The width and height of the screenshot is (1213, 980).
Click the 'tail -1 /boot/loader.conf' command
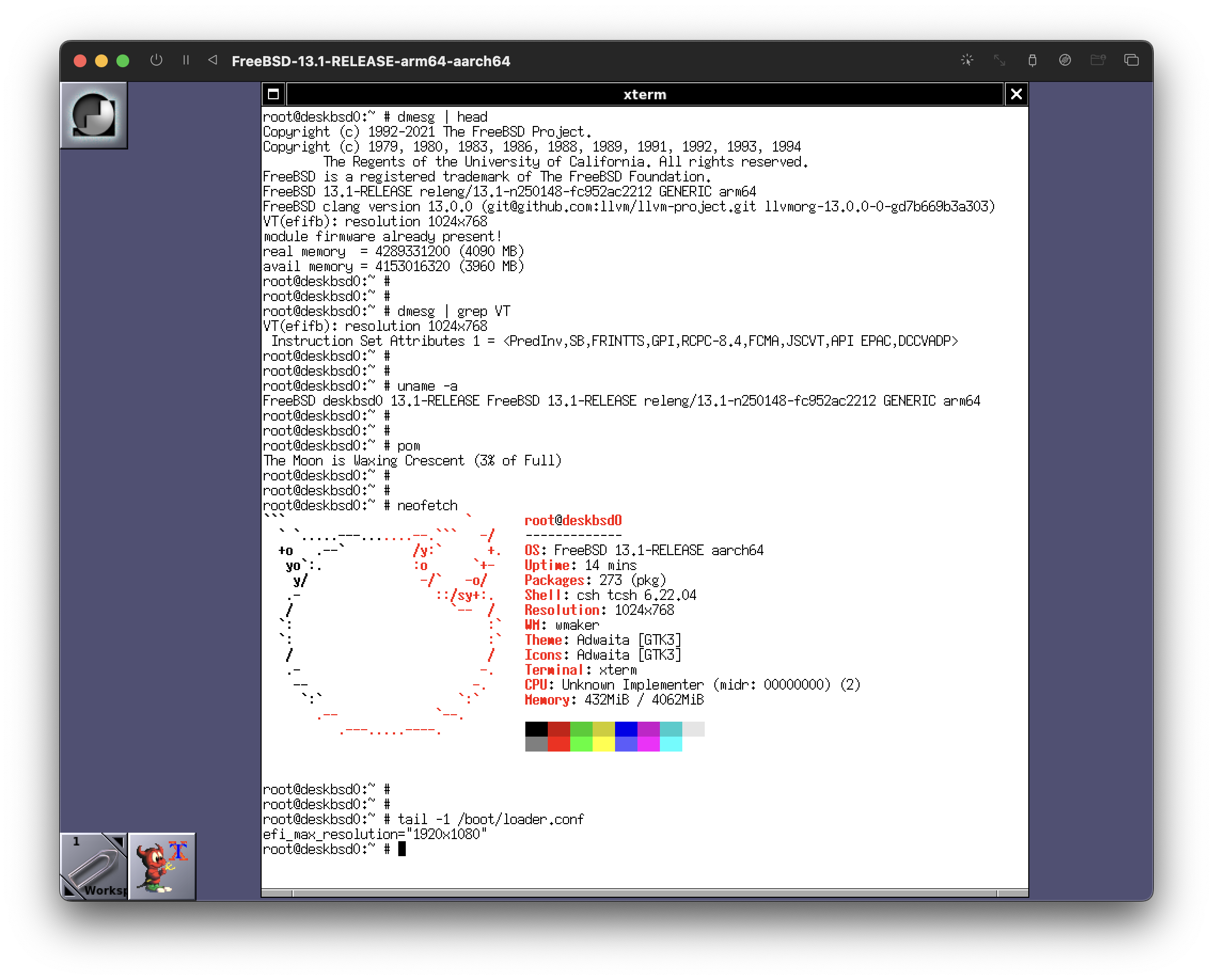click(490, 819)
